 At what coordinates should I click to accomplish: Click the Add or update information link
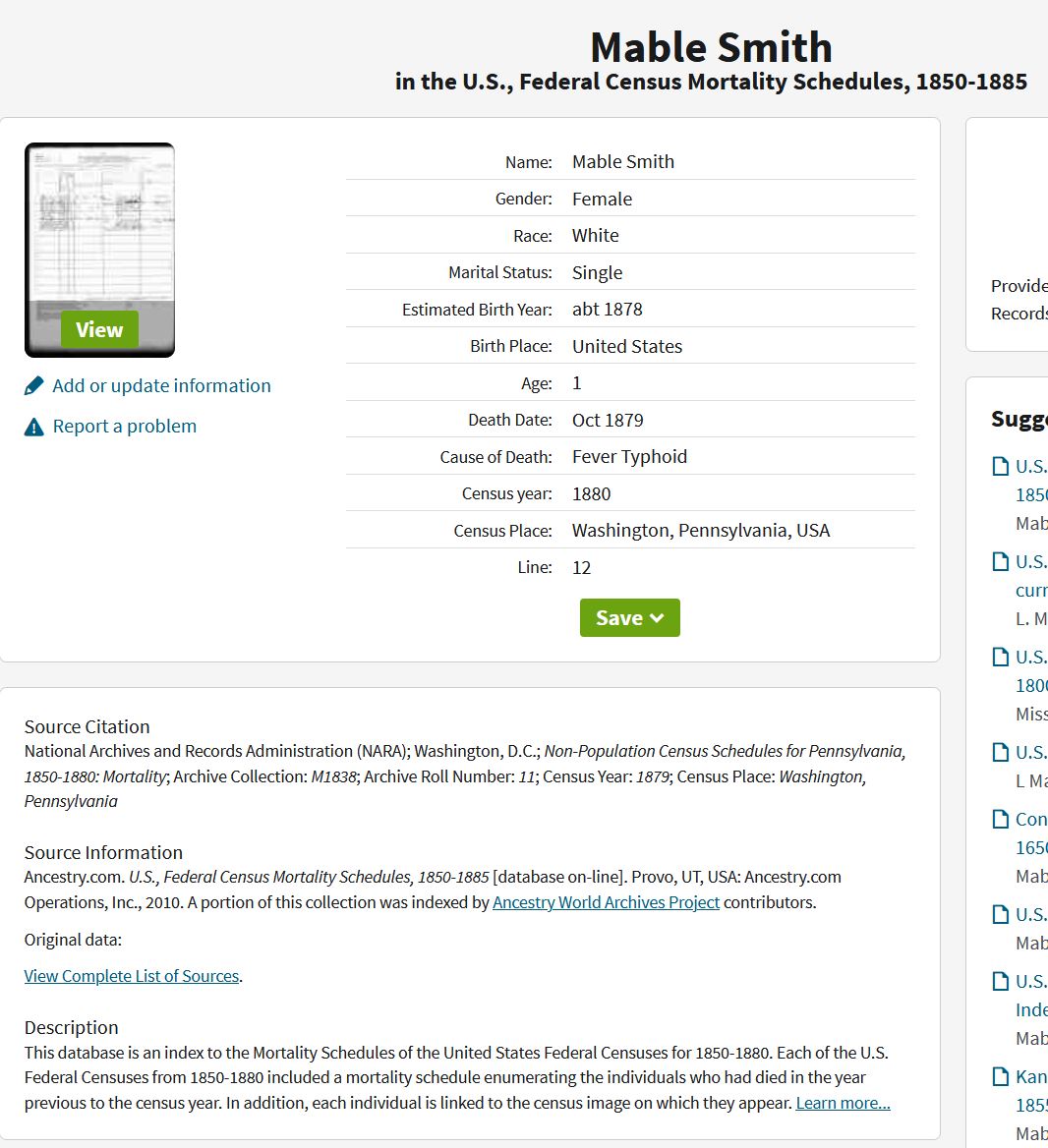tap(161, 386)
